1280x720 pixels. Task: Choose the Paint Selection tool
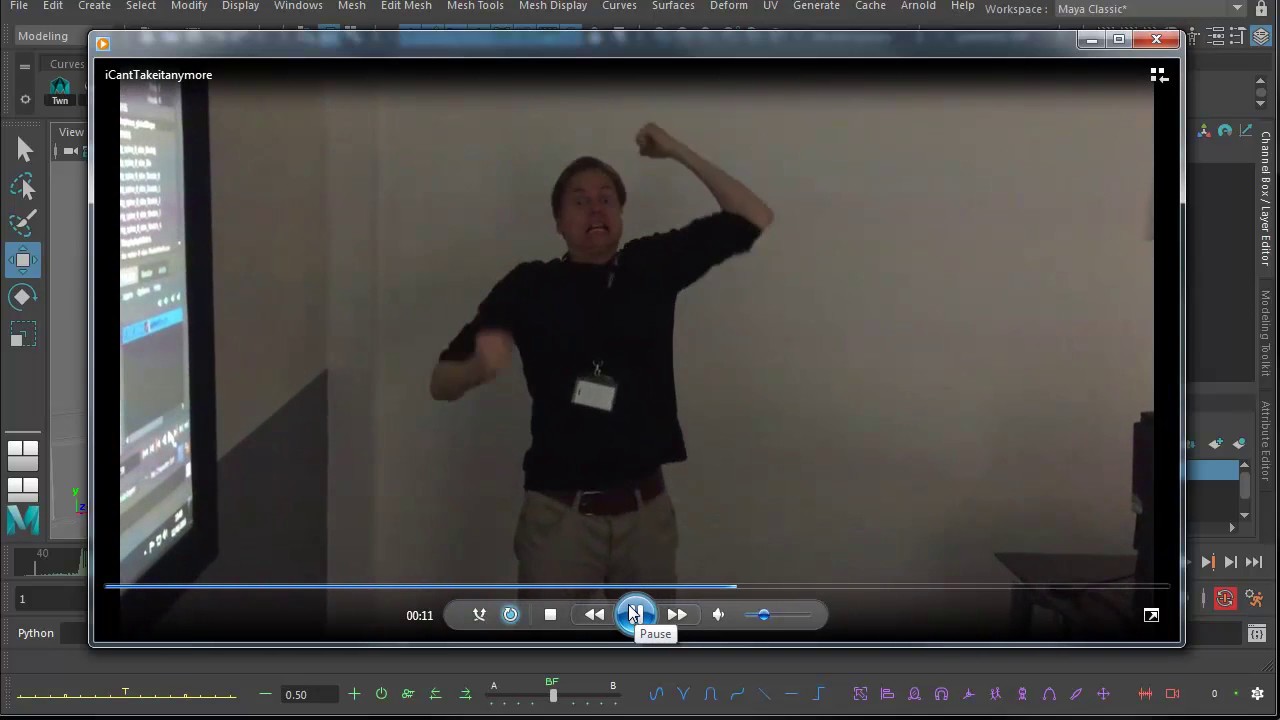click(24, 223)
